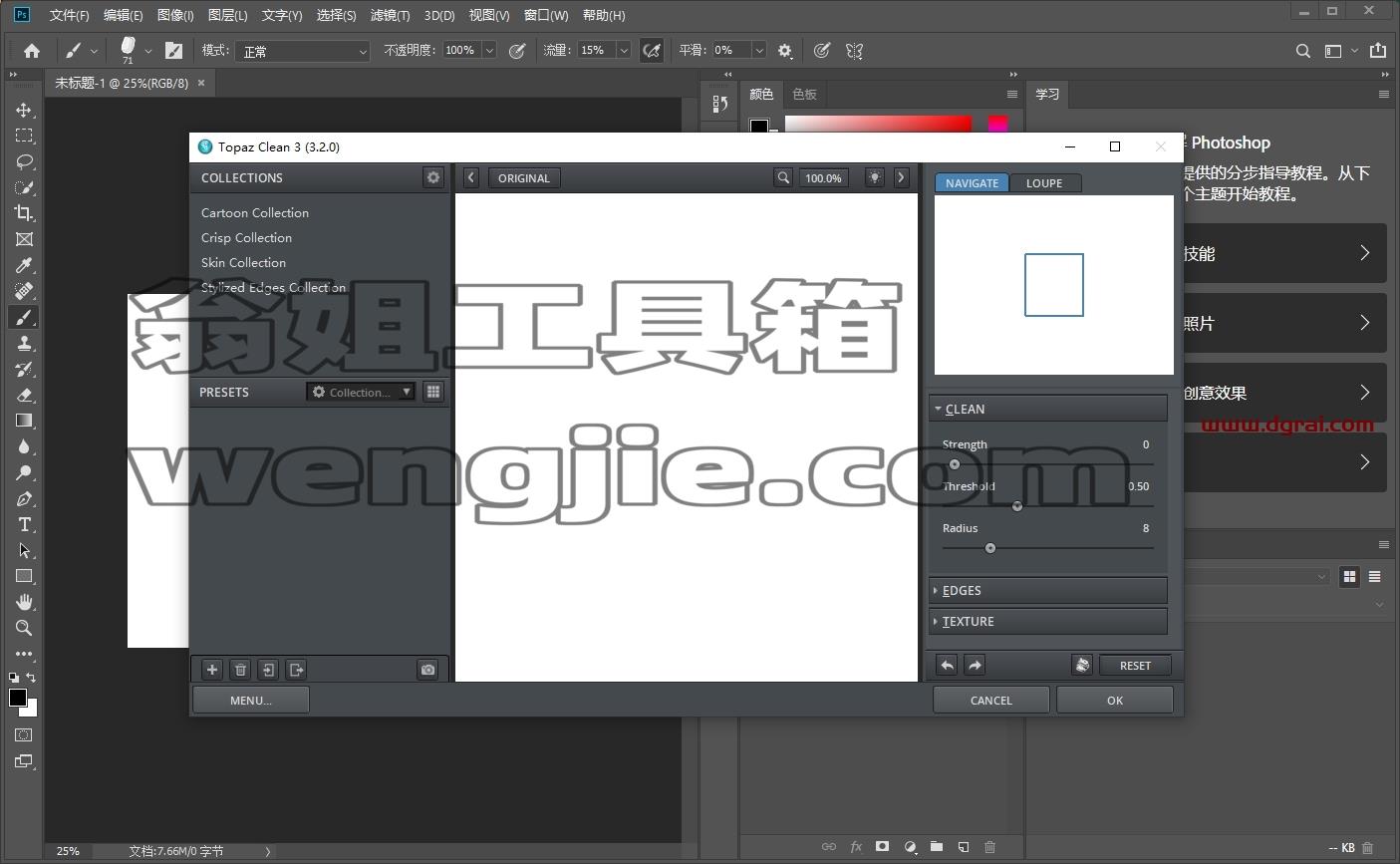Screen dimensions: 1400x864
Task: Open the 滤镜(T) menu
Action: tap(390, 15)
